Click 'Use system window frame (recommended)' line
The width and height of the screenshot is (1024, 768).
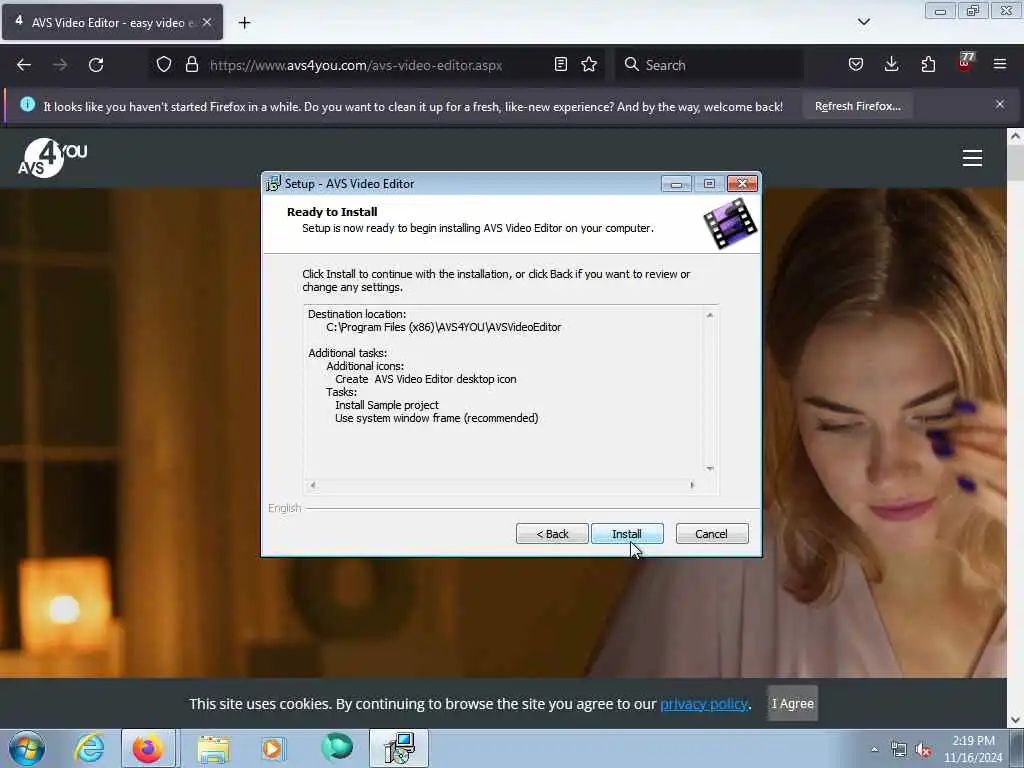pyautogui.click(x=437, y=418)
